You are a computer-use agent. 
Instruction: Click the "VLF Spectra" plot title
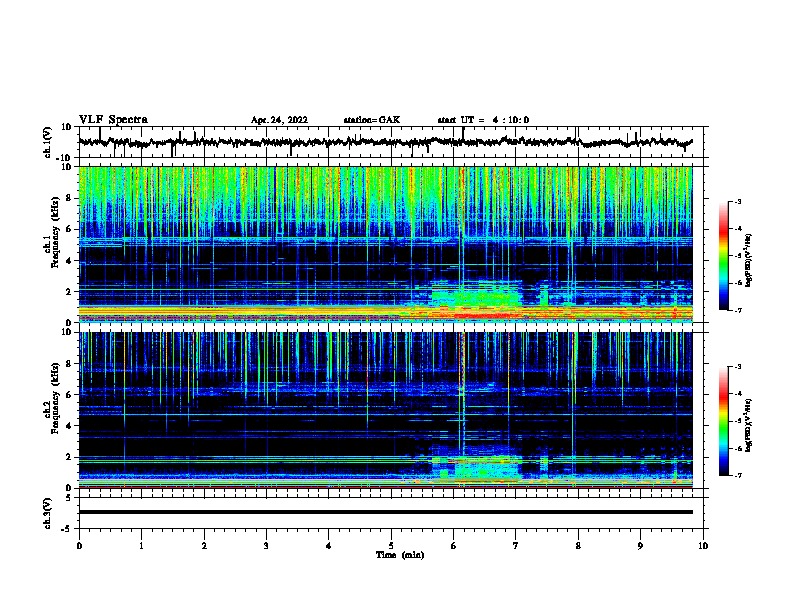[x=113, y=120]
